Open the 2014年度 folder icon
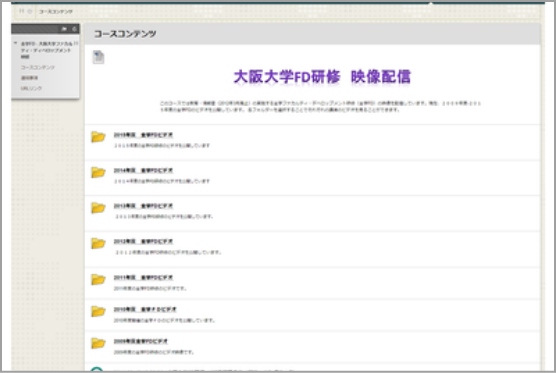This screenshot has width=556, height=373. tap(98, 172)
